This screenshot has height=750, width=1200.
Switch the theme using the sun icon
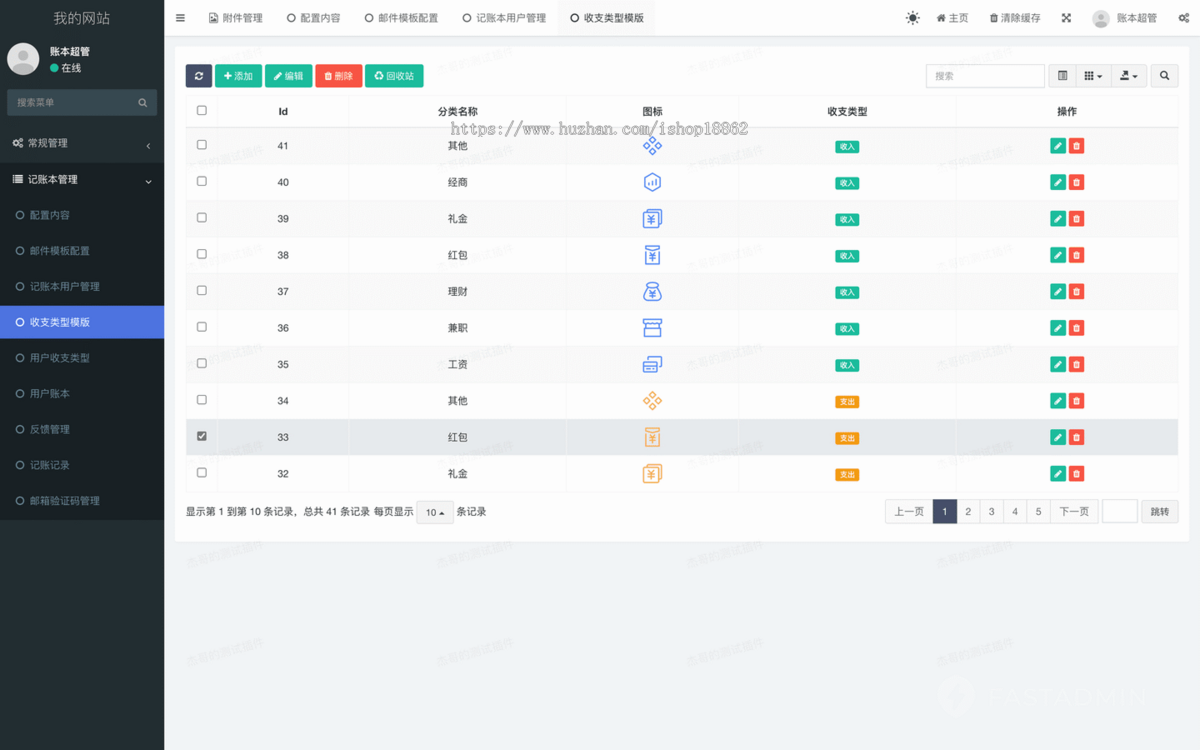912,18
